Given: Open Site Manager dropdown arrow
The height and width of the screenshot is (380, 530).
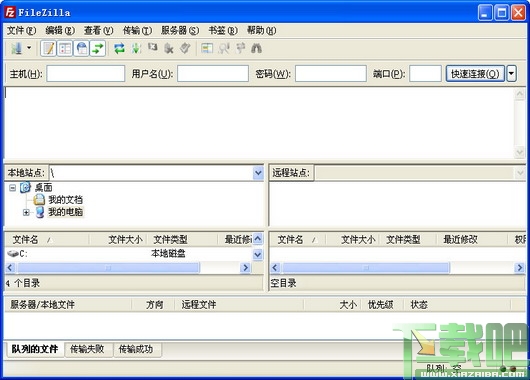Looking at the screenshot, I should point(29,48).
